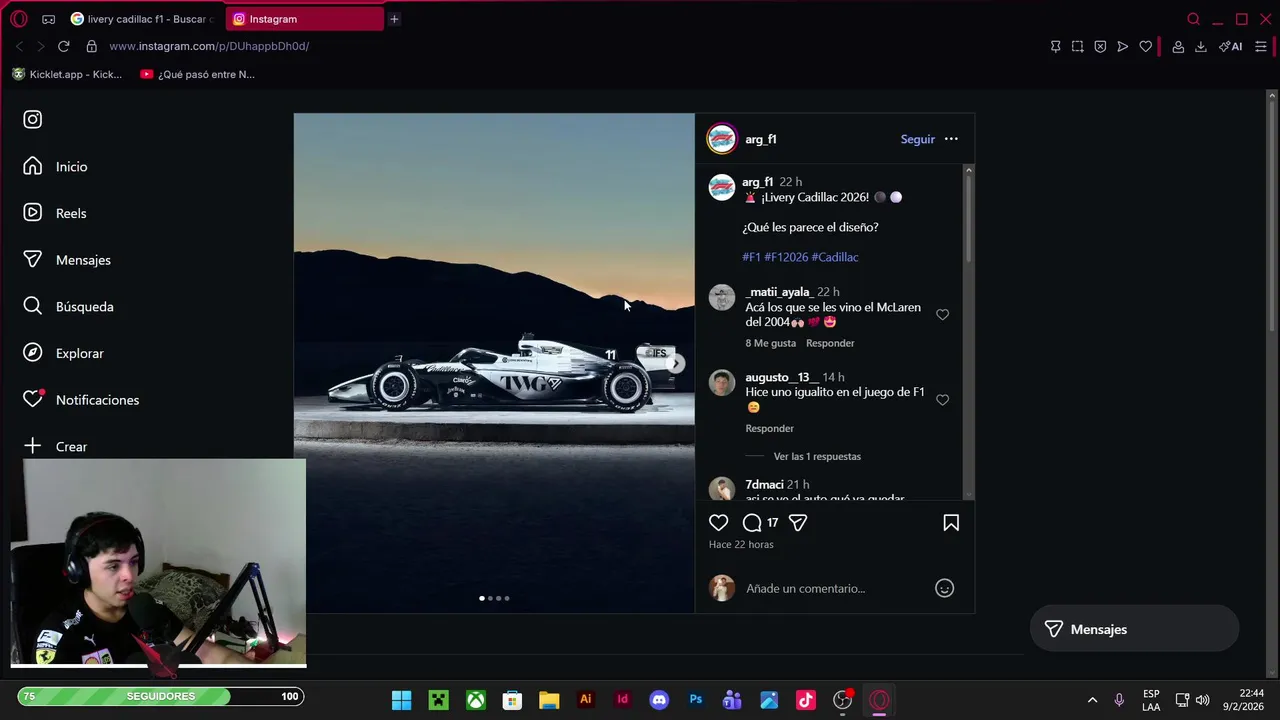Open Opera easy setup menu
Viewport: 1280px width, 720px height.
pos(1261,46)
